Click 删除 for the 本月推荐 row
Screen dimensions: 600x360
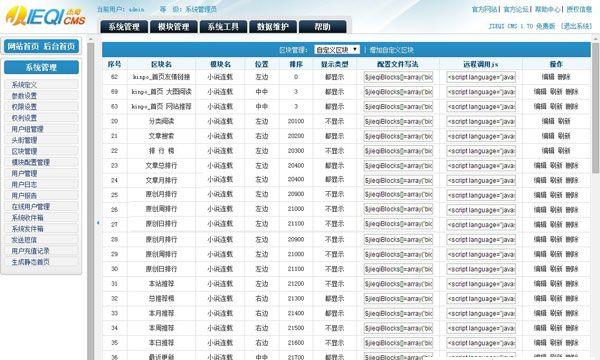pos(572,313)
